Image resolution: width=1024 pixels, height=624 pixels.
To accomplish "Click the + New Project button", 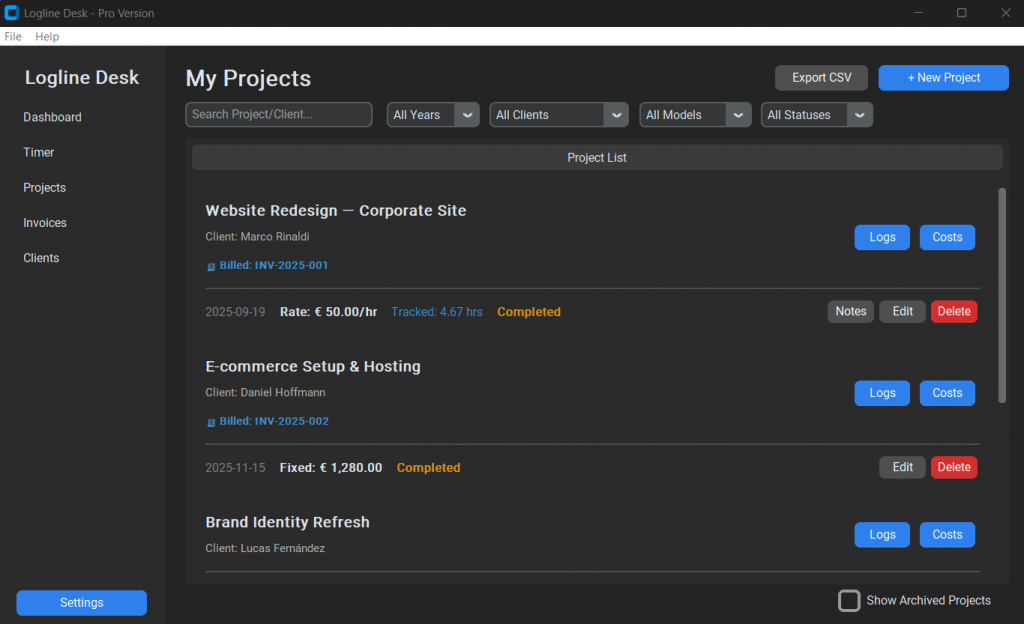I will tap(943, 78).
